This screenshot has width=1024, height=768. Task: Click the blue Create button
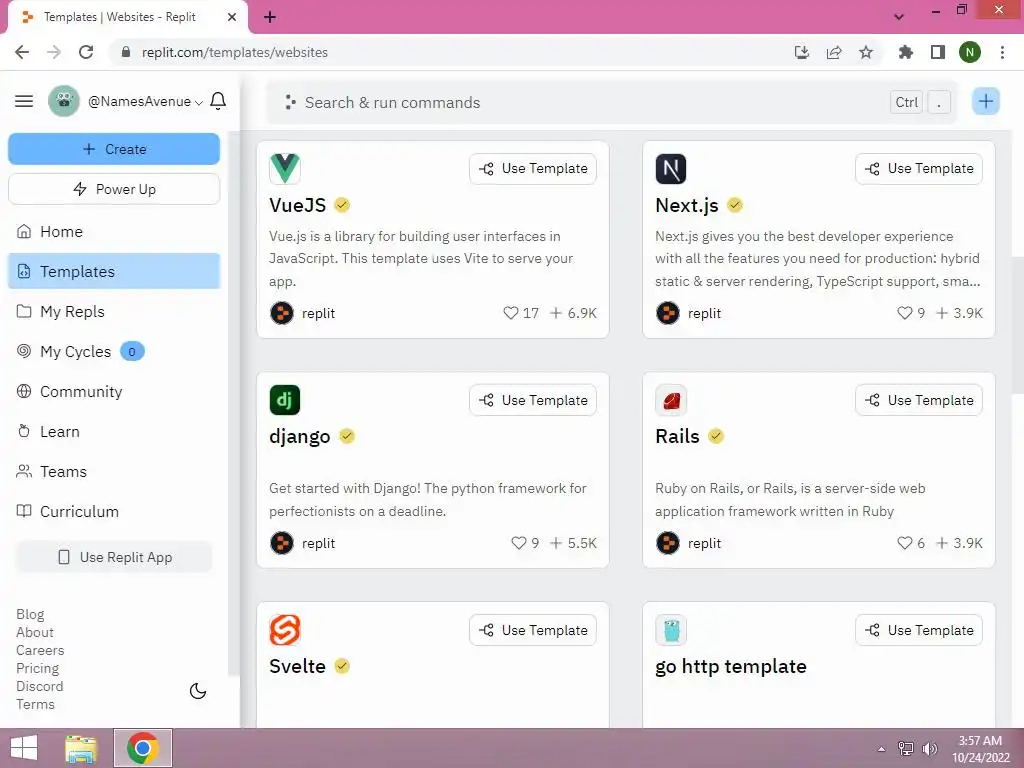(114, 149)
